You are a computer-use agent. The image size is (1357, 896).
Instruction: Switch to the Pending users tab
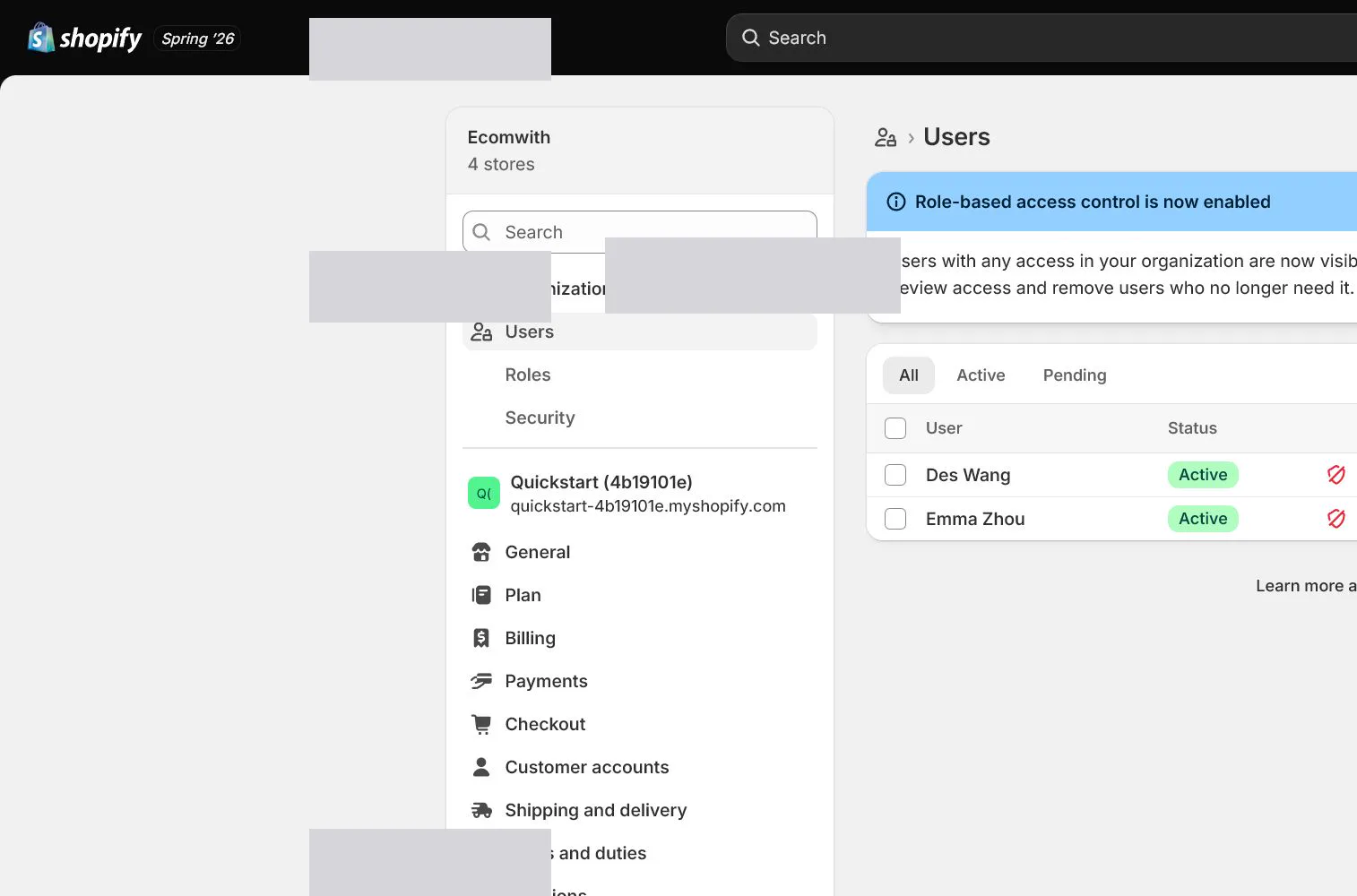(1075, 375)
